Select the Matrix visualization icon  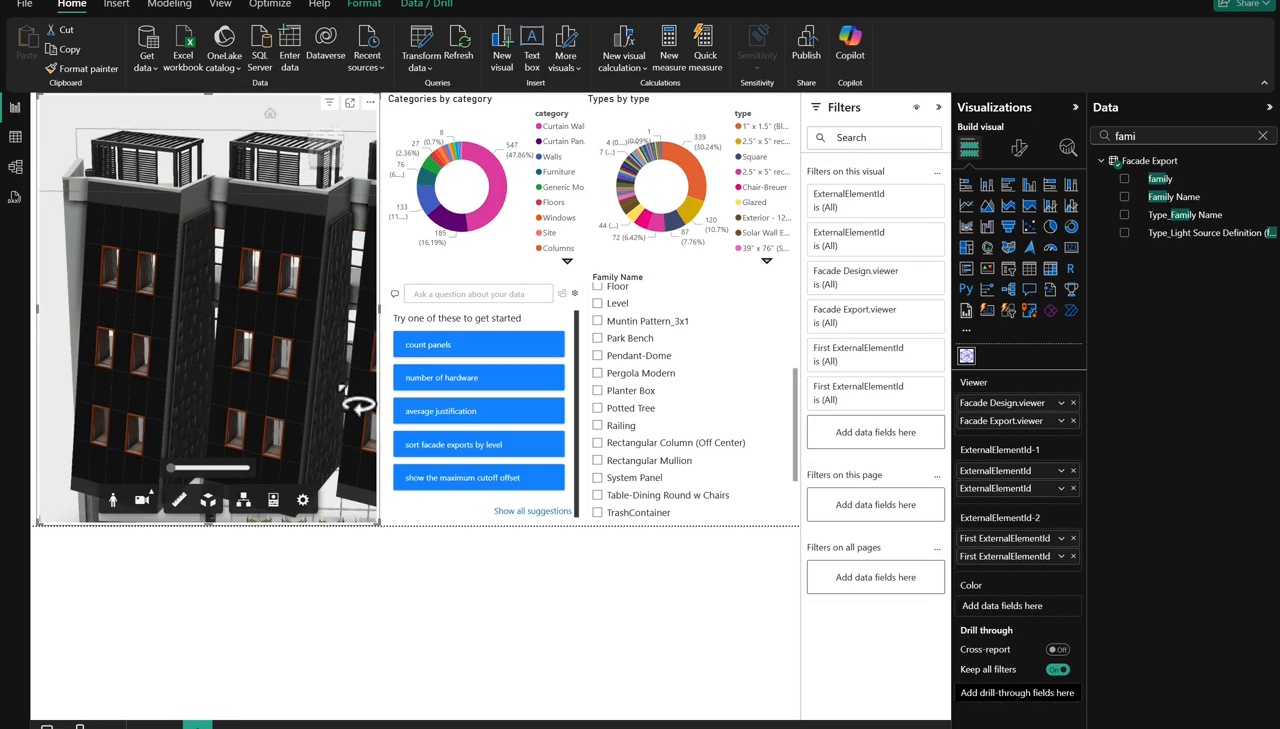1050,268
